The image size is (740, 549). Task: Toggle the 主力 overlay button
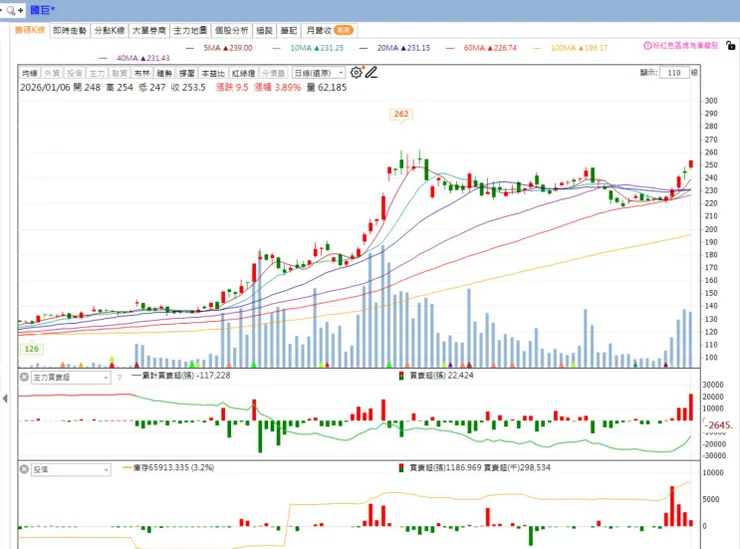[97, 73]
